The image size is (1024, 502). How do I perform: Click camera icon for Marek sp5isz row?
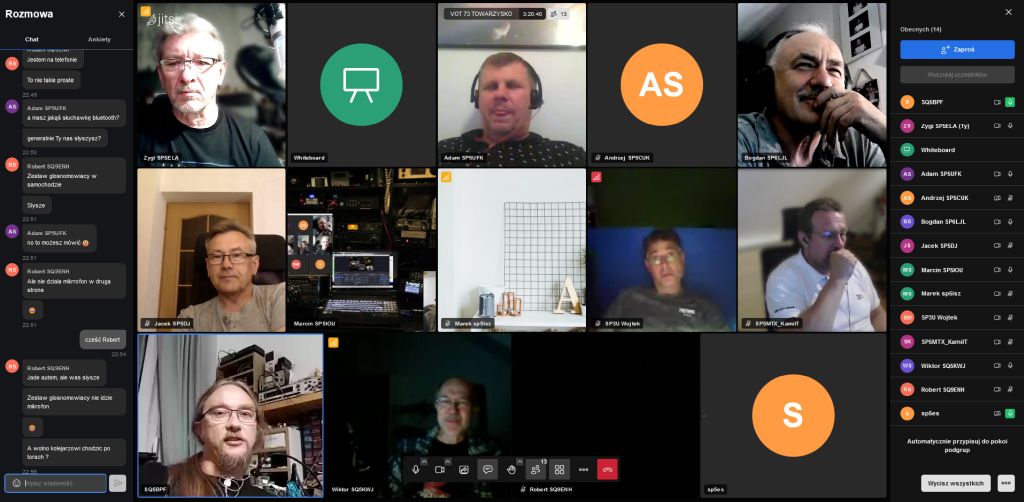tap(997, 294)
